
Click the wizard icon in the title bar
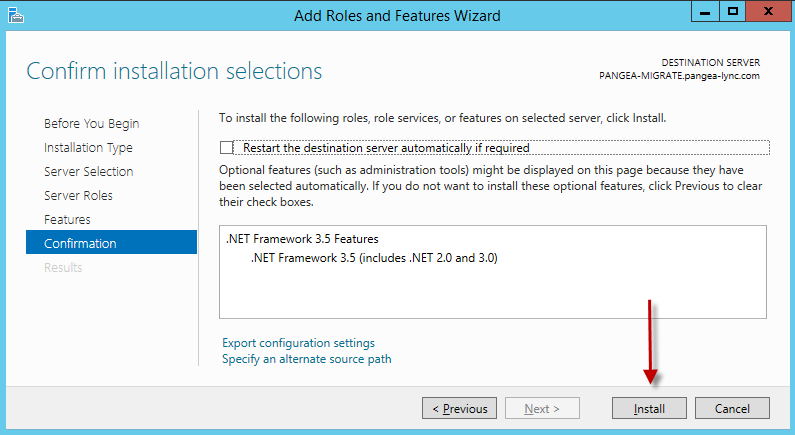pyautogui.click(x=16, y=16)
